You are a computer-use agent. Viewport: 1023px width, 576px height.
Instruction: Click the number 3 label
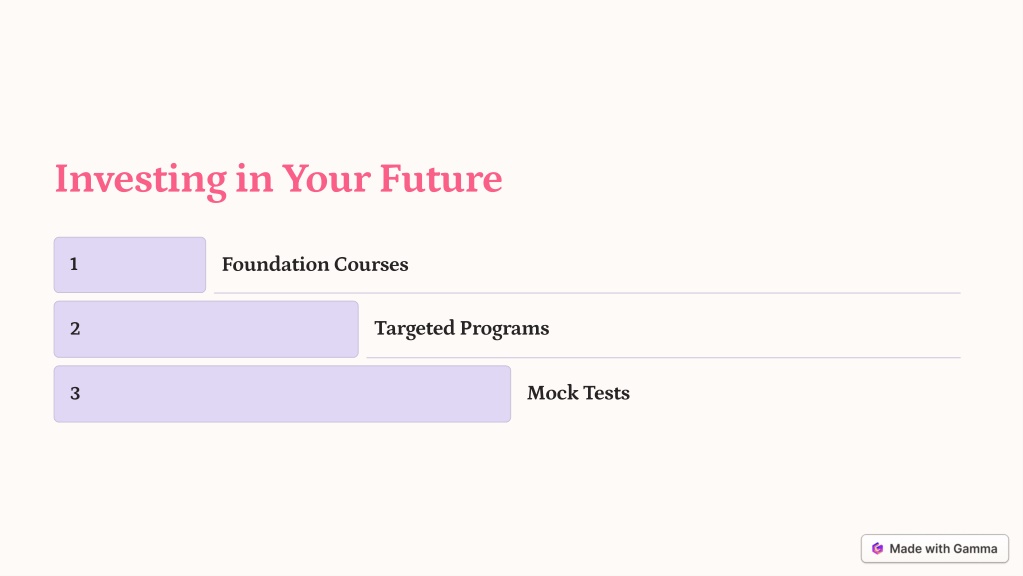click(x=75, y=393)
